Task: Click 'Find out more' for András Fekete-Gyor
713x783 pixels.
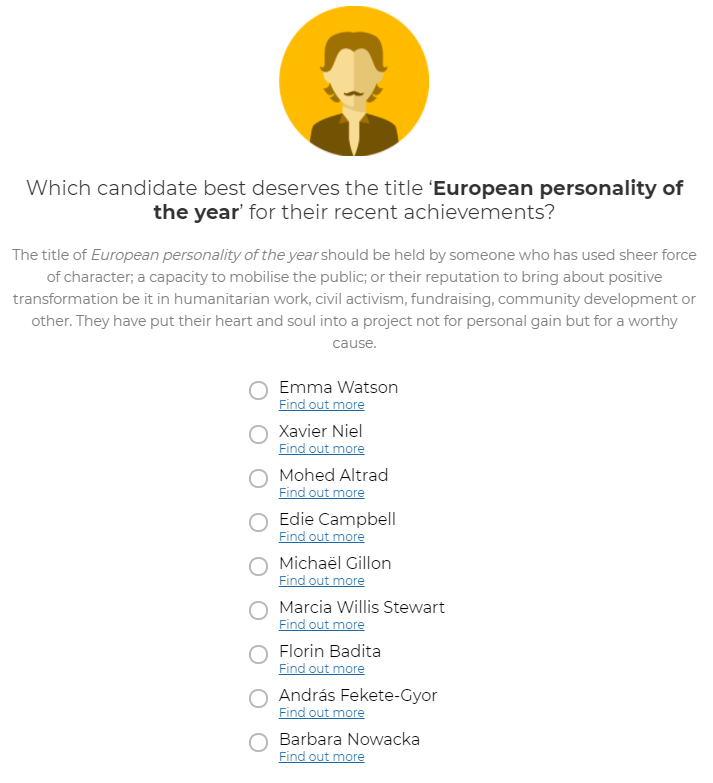Action: coord(321,713)
